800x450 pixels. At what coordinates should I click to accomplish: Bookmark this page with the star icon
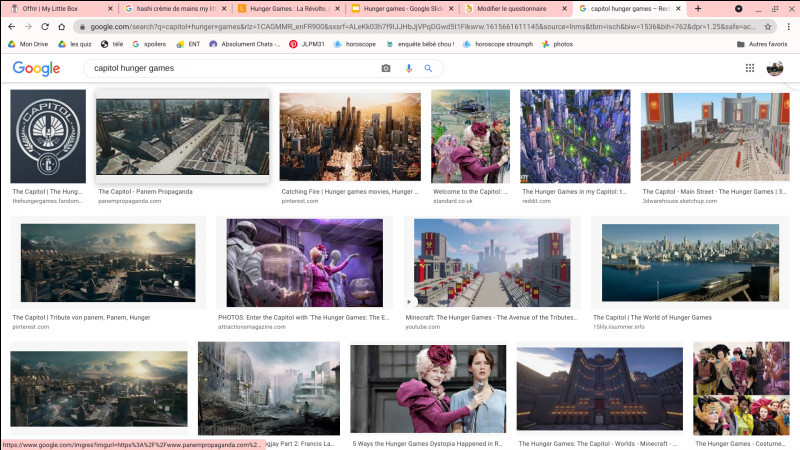pyautogui.click(x=767, y=27)
